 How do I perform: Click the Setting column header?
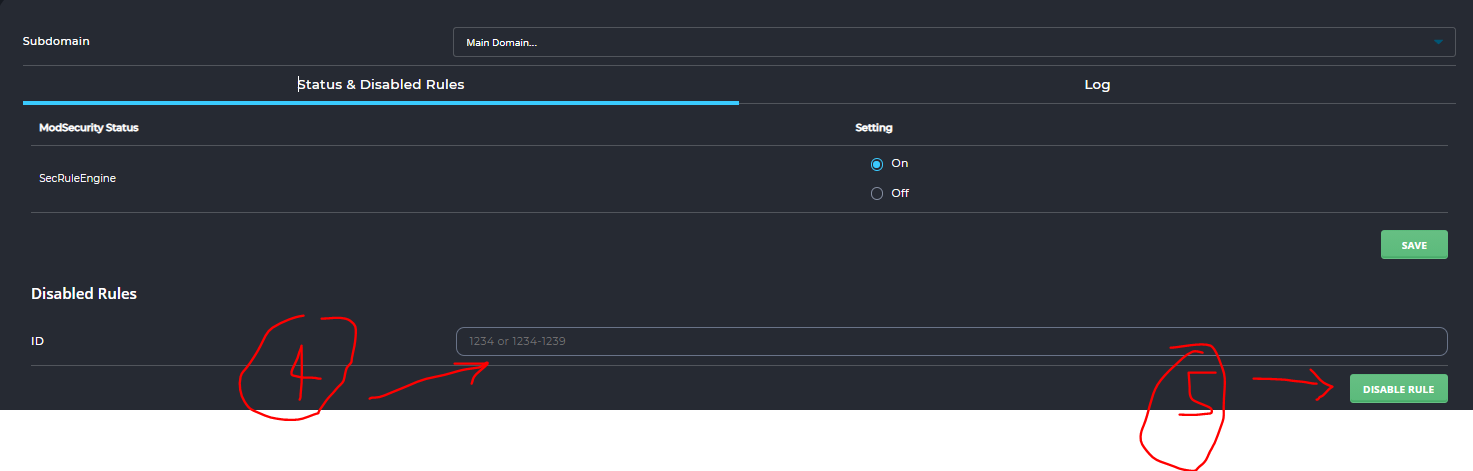pyautogui.click(x=873, y=128)
